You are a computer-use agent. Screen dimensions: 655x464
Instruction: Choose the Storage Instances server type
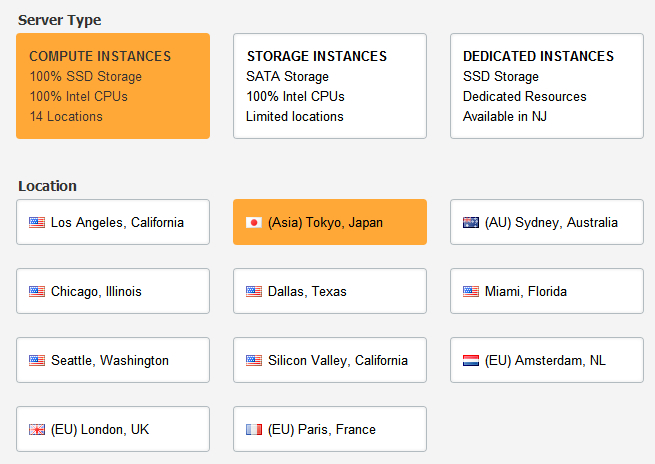click(x=330, y=86)
